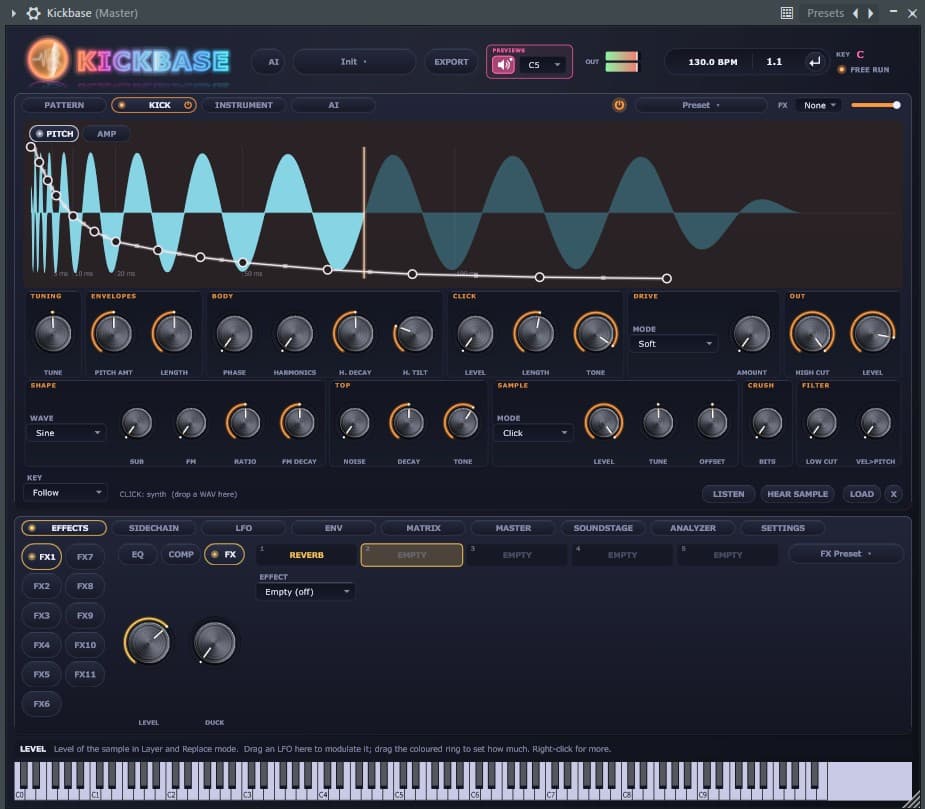
Task: Open the plugin gear settings icon
Action: coord(34,13)
